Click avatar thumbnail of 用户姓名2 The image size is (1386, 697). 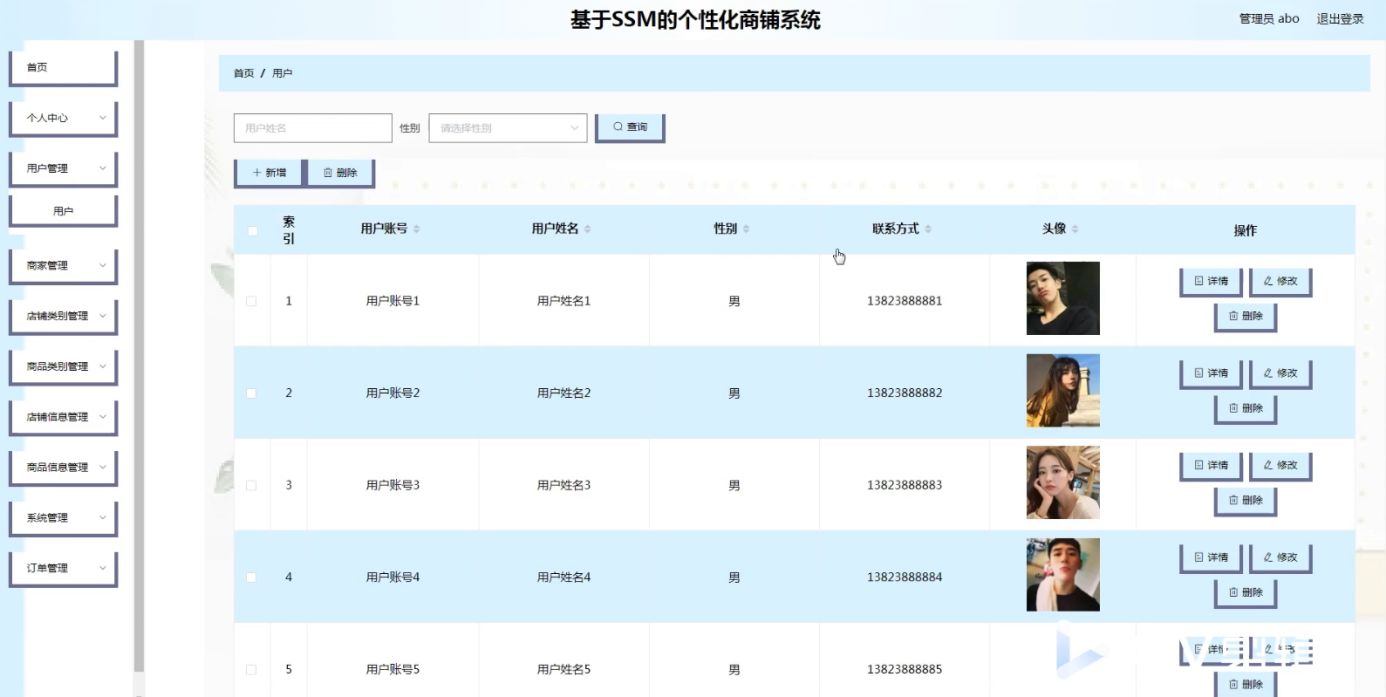point(1063,390)
